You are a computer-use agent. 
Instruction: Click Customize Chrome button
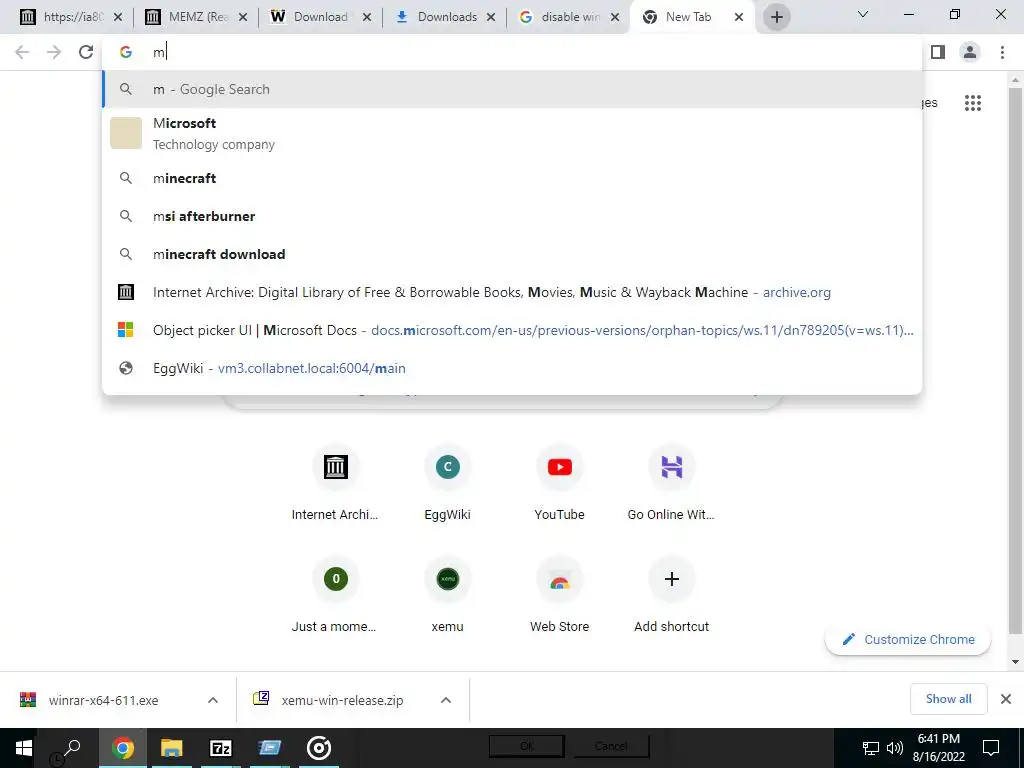(x=908, y=639)
